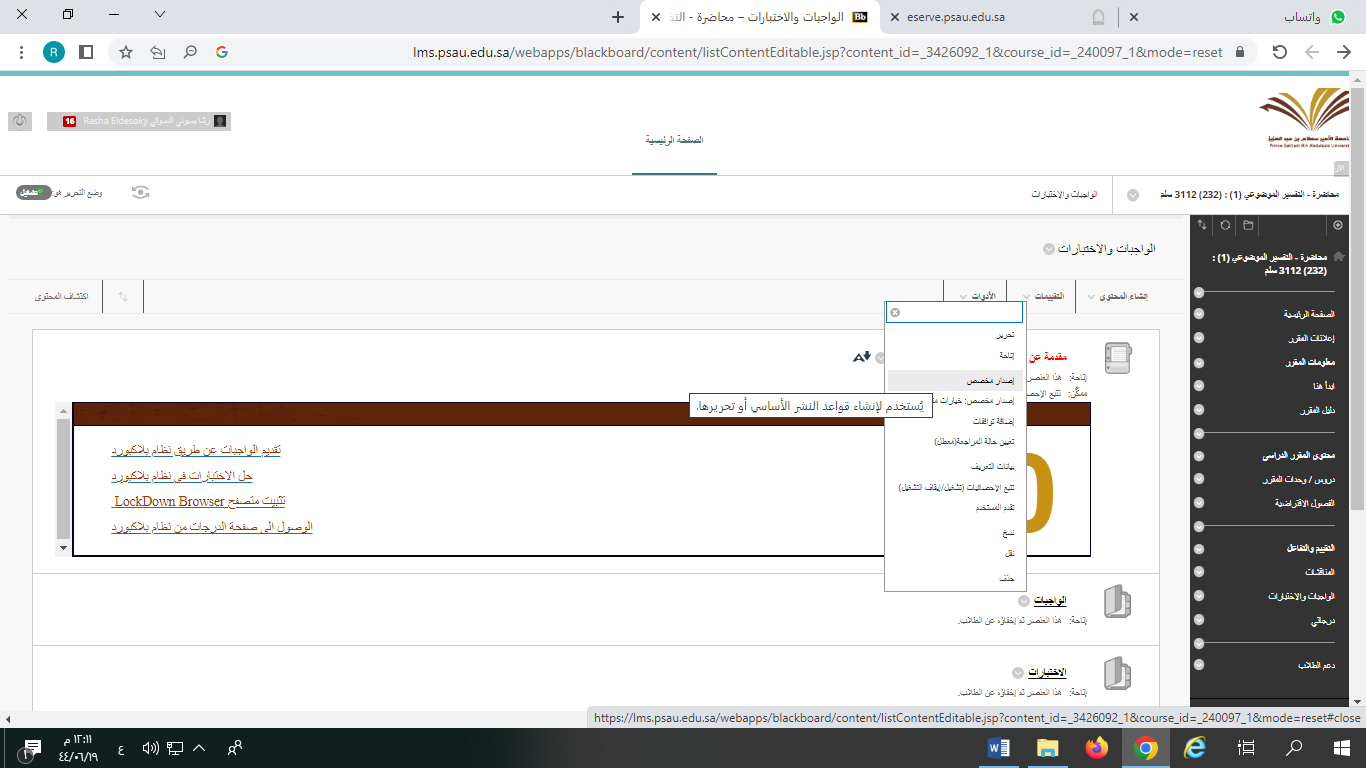Click the logout power icon

[x=19, y=121]
